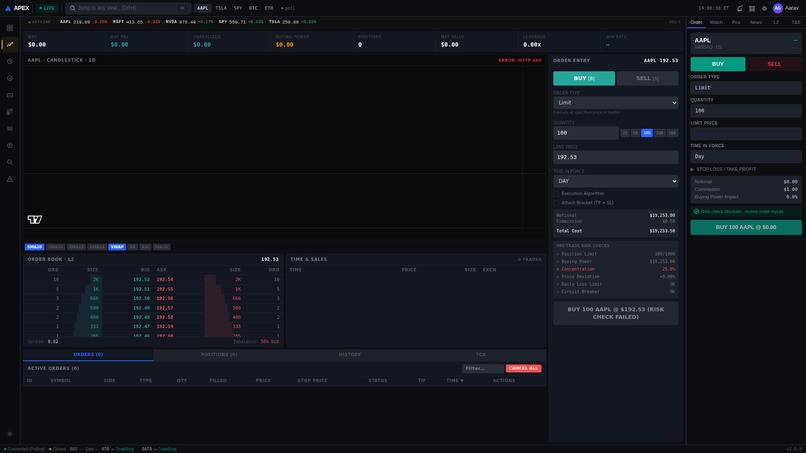Sort active orders by the TIME column
This screenshot has height=453, width=806.
tap(454, 380)
